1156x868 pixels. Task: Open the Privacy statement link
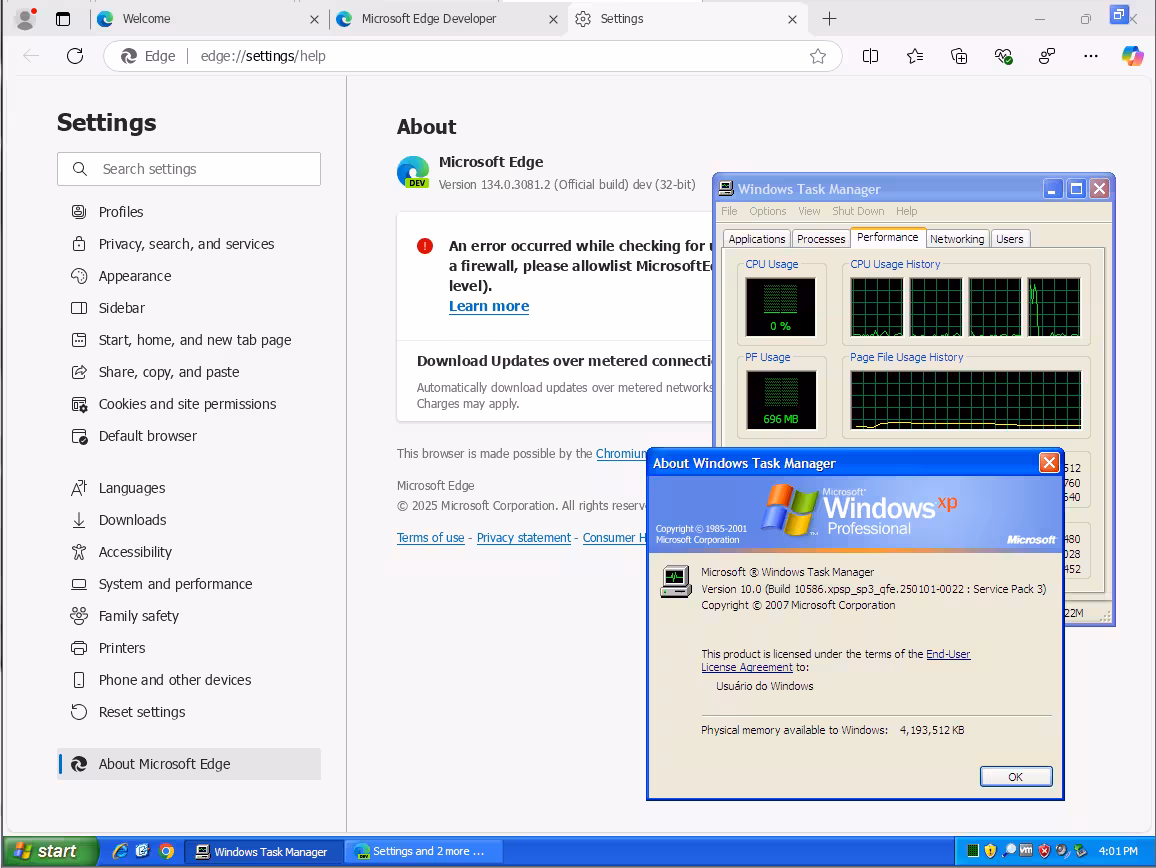[x=523, y=538]
